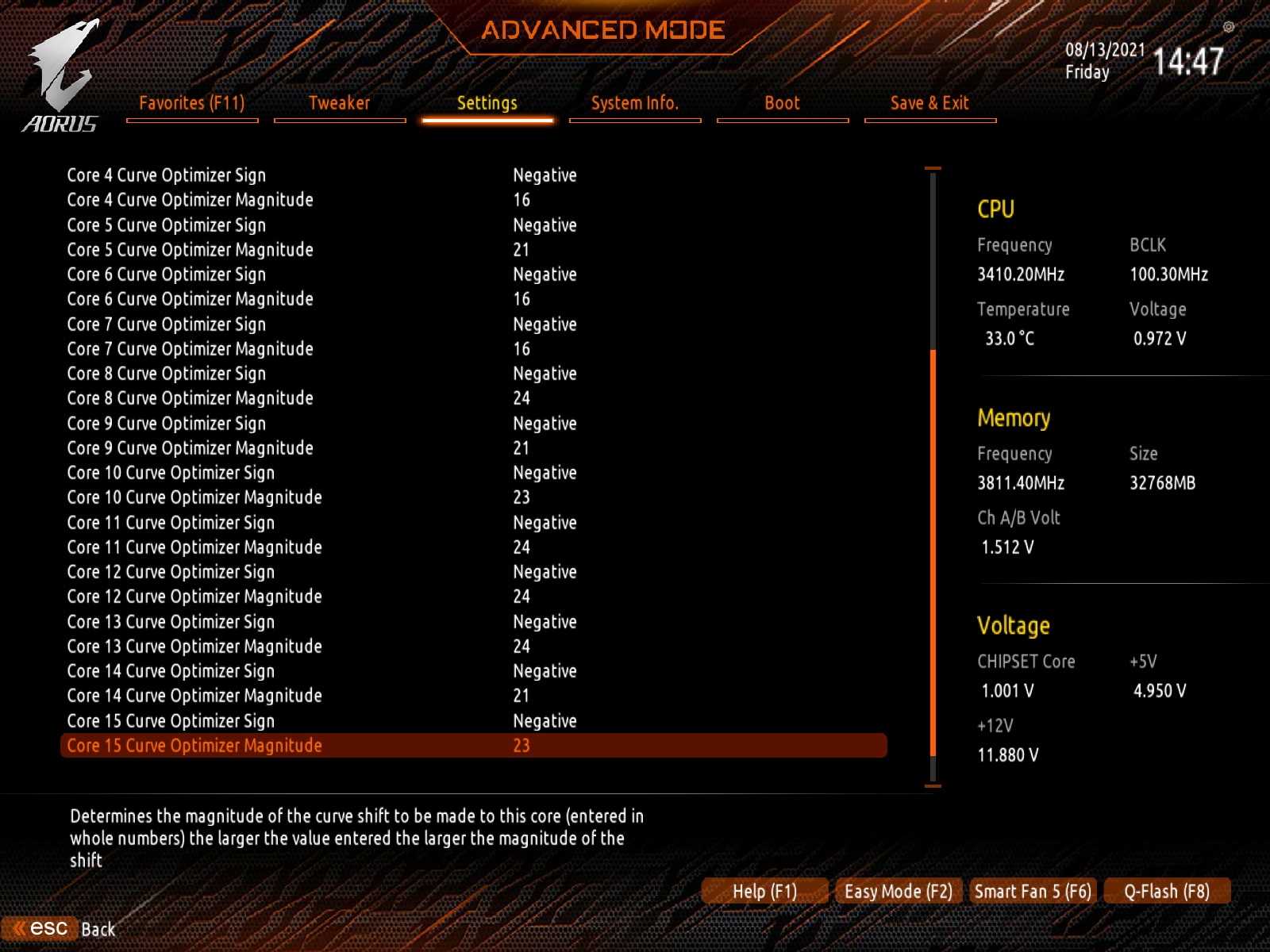This screenshot has height=952, width=1270.
Task: Click the 08/13/2021 date text
Action: [1105, 50]
